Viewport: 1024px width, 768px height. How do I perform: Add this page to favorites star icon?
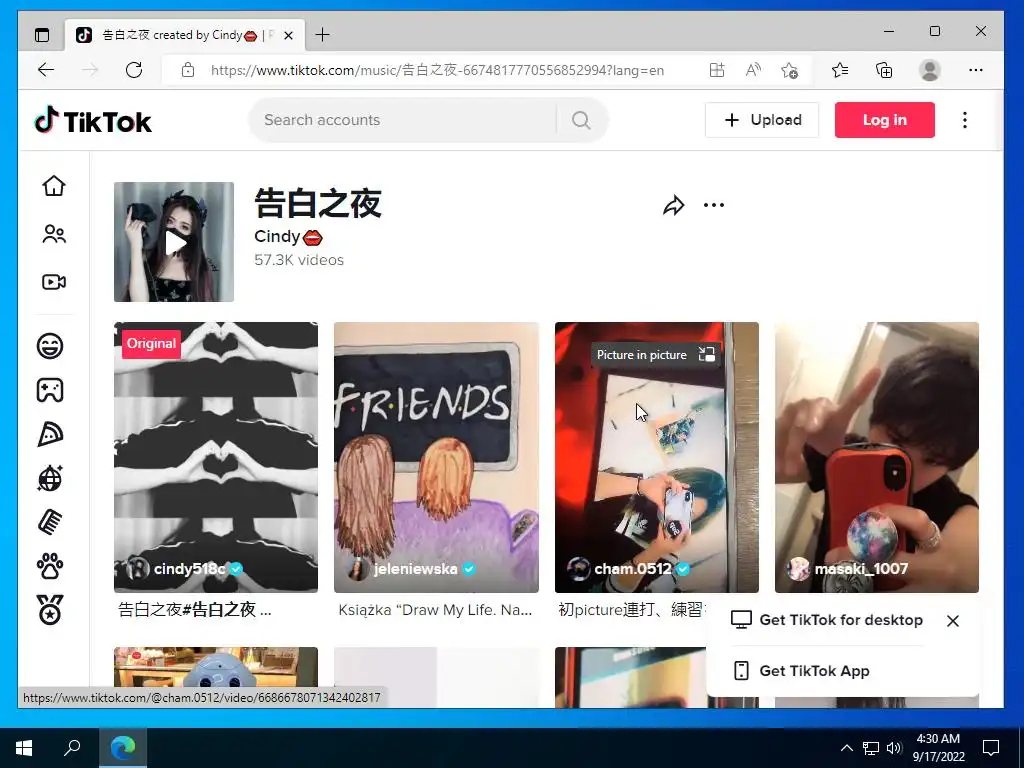[789, 70]
